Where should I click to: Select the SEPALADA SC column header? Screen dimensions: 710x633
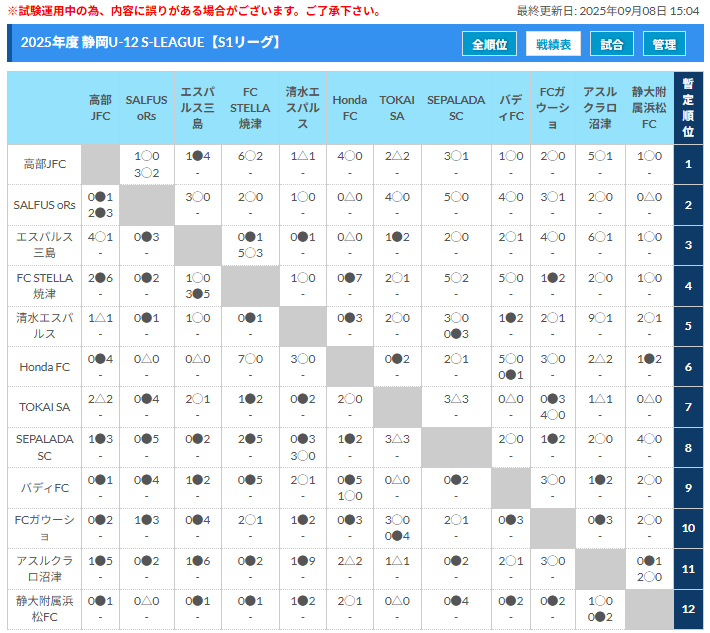[x=455, y=108]
